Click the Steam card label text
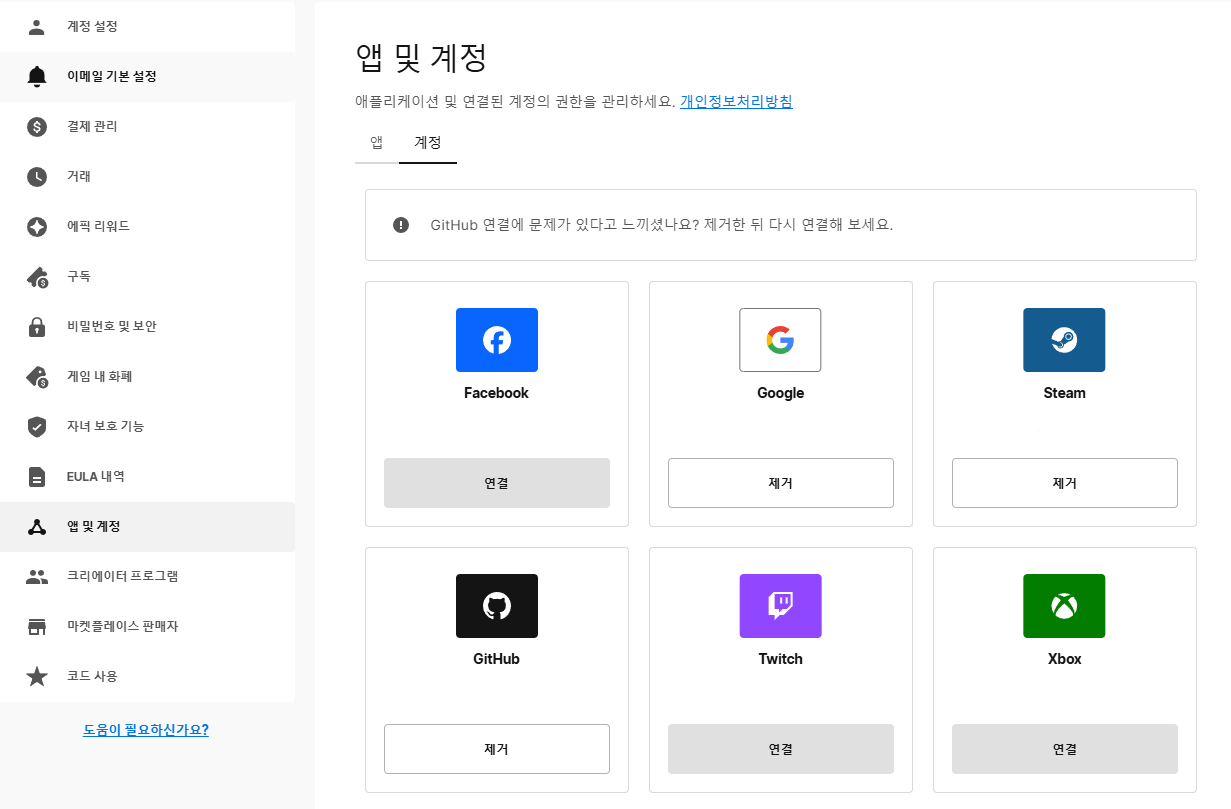This screenshot has height=809, width=1231. pos(1064,393)
